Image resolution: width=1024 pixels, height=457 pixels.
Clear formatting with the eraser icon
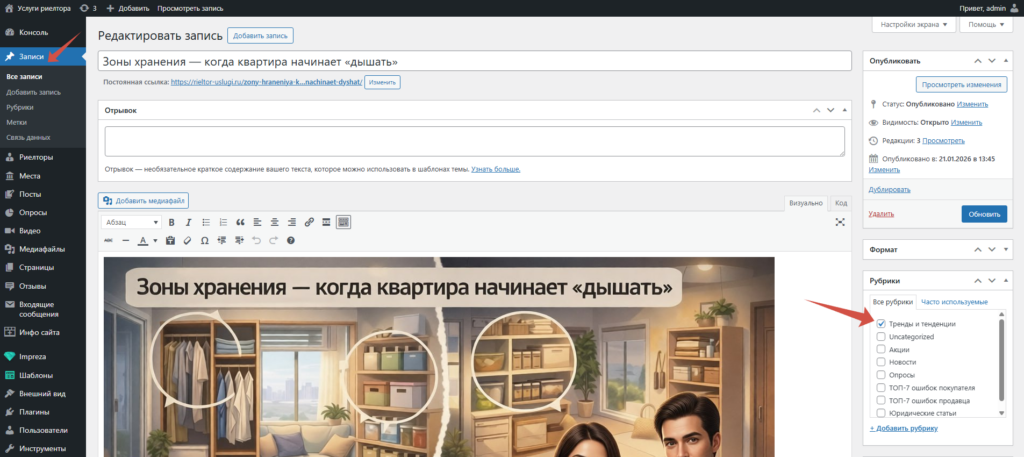pos(187,240)
